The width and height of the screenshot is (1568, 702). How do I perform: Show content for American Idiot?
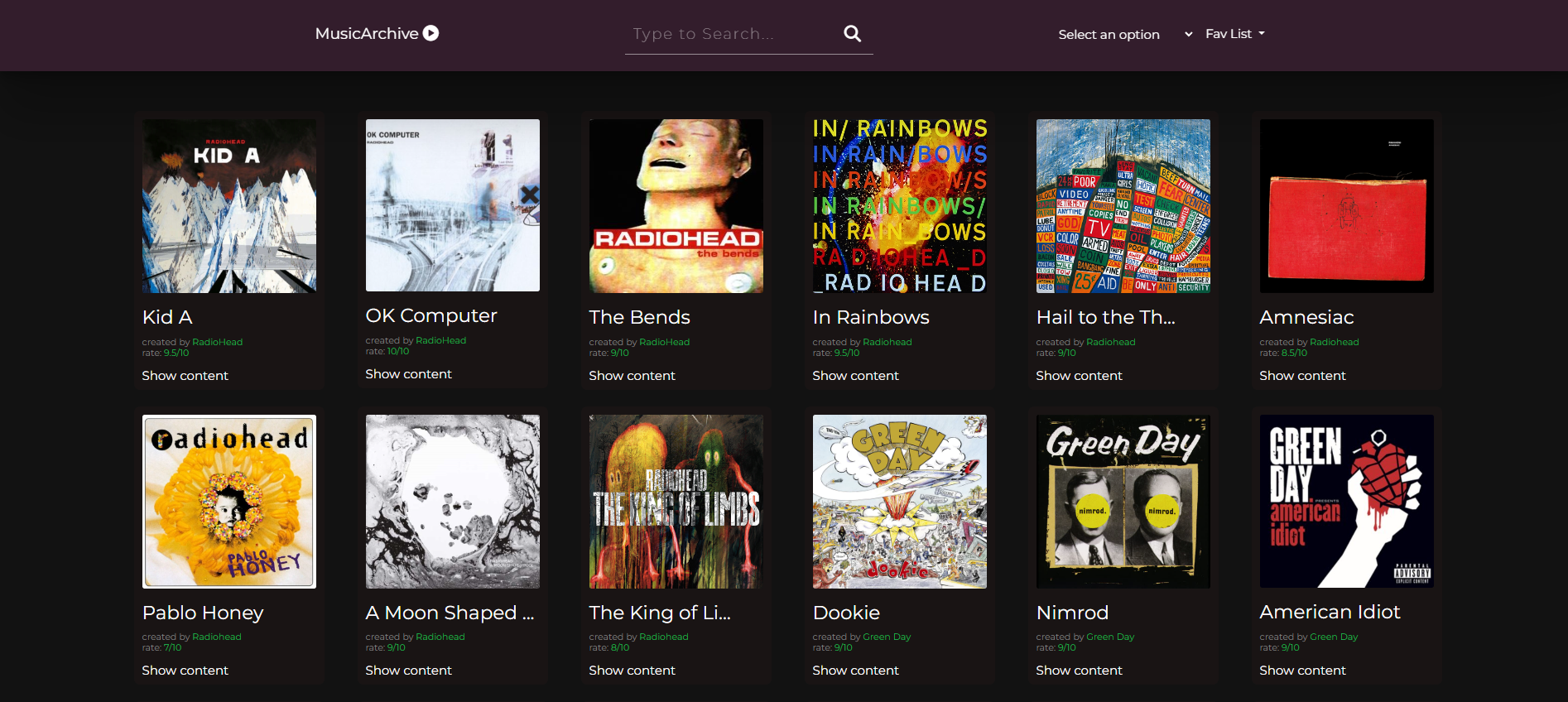tap(1302, 671)
